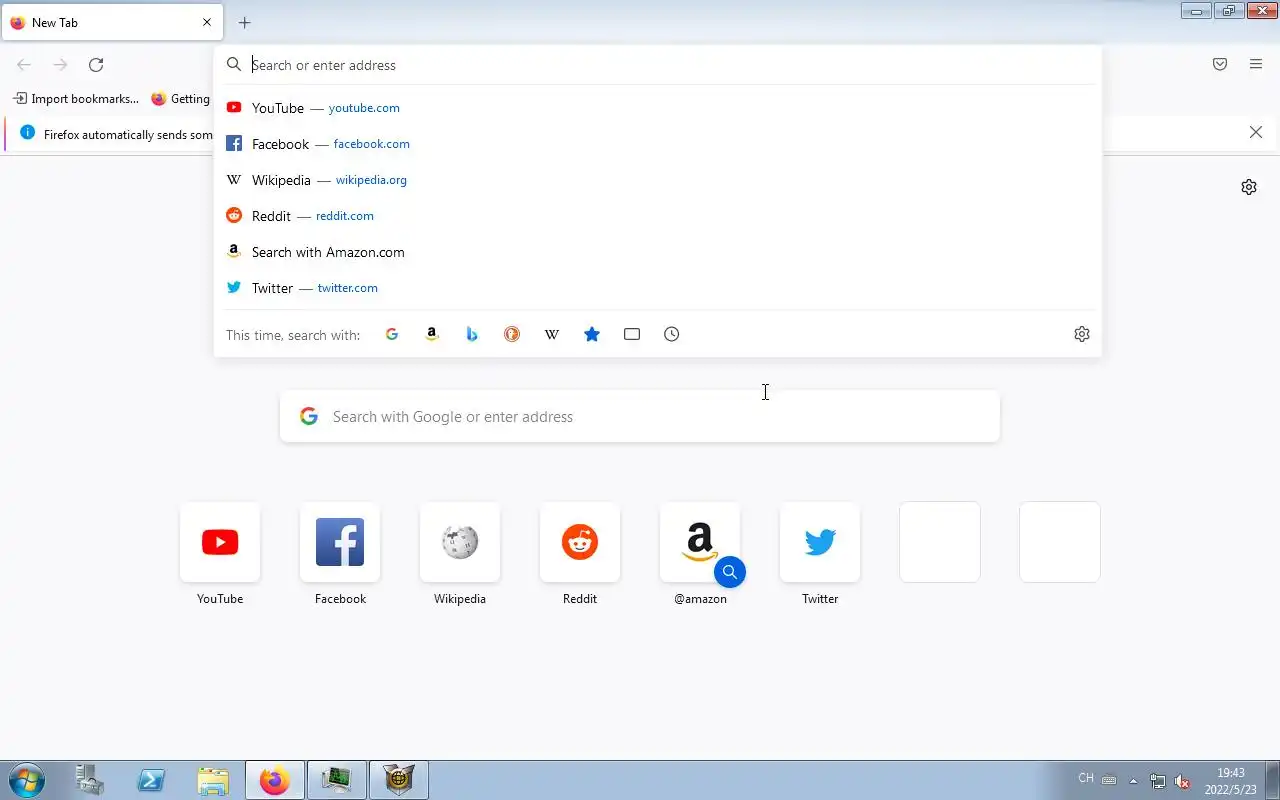The image size is (1280, 800).
Task: Search this time with Bing
Action: click(472, 334)
